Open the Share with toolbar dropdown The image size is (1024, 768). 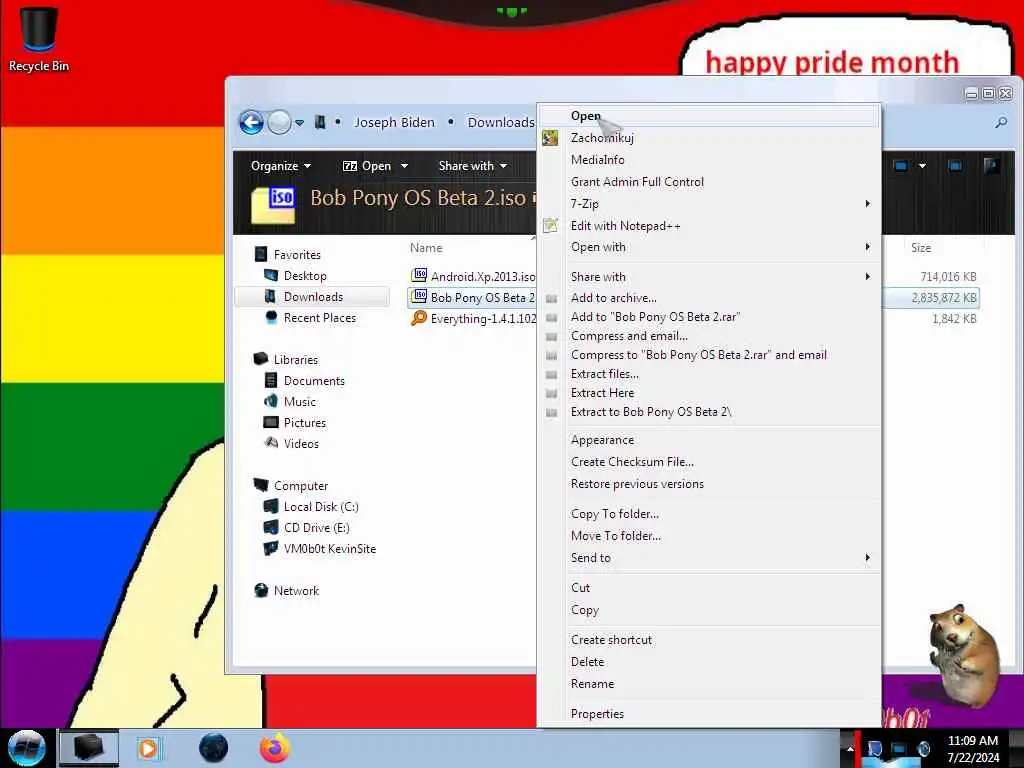tap(473, 166)
